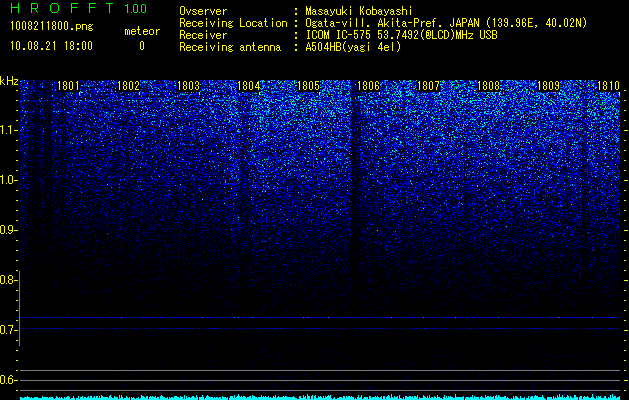The height and width of the screenshot is (400, 629).
Task: Click the Receiving antenna field label
Action: (230, 47)
